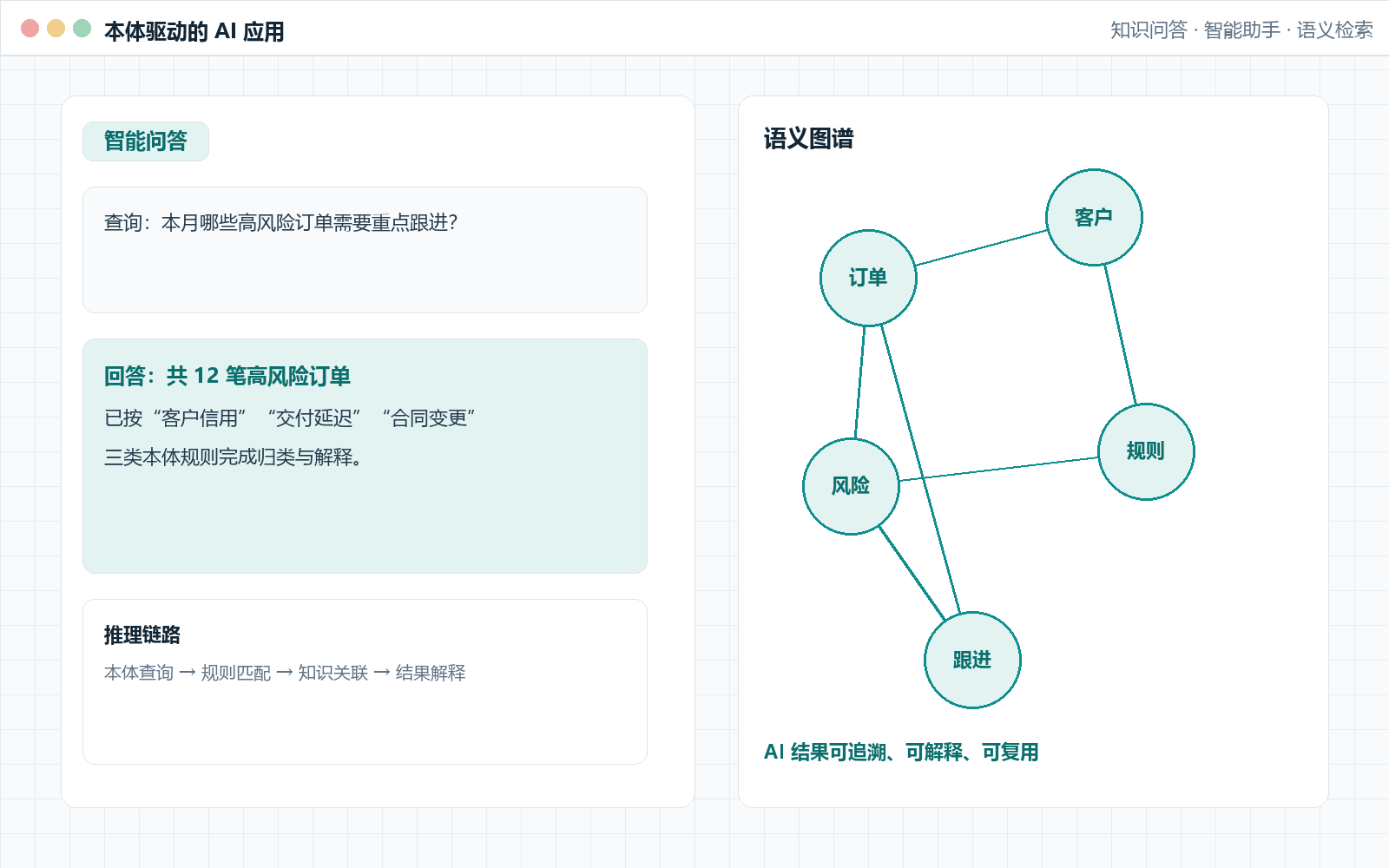
Task: Click the 规则 node circle
Action: [x=1146, y=451]
